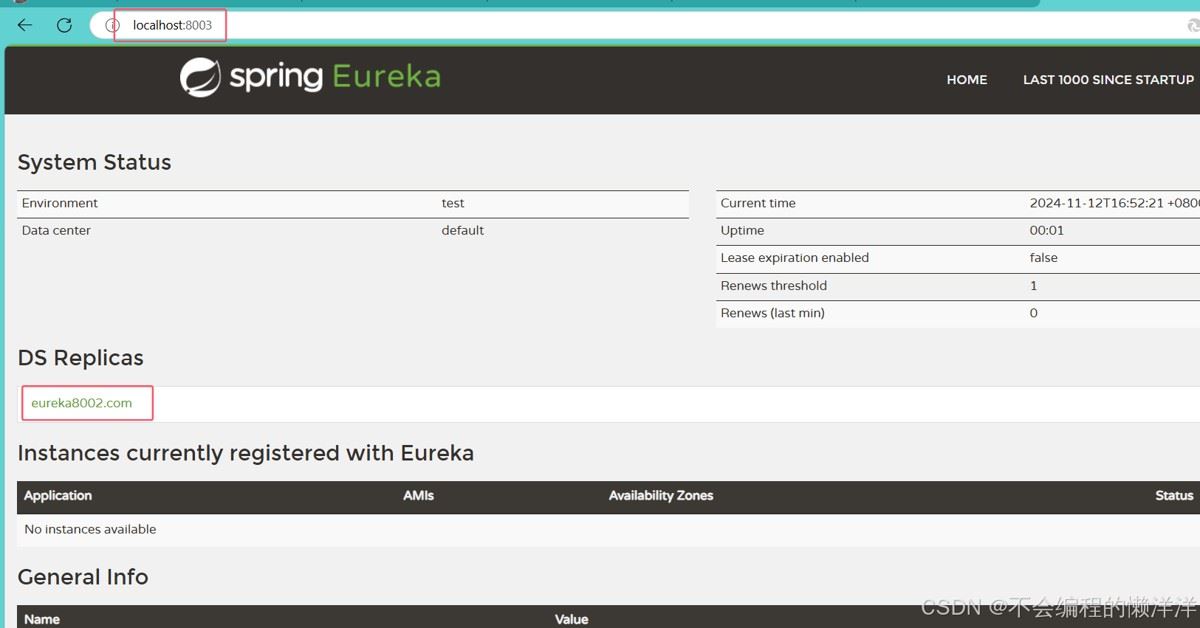Image resolution: width=1200 pixels, height=628 pixels.
Task: Select the Current time label
Action: pyautogui.click(x=758, y=203)
